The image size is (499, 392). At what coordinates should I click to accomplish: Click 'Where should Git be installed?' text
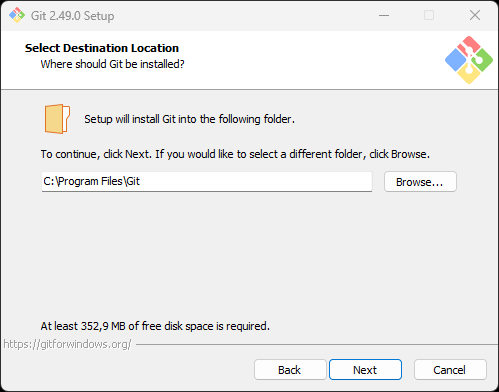pyautogui.click(x=112, y=64)
